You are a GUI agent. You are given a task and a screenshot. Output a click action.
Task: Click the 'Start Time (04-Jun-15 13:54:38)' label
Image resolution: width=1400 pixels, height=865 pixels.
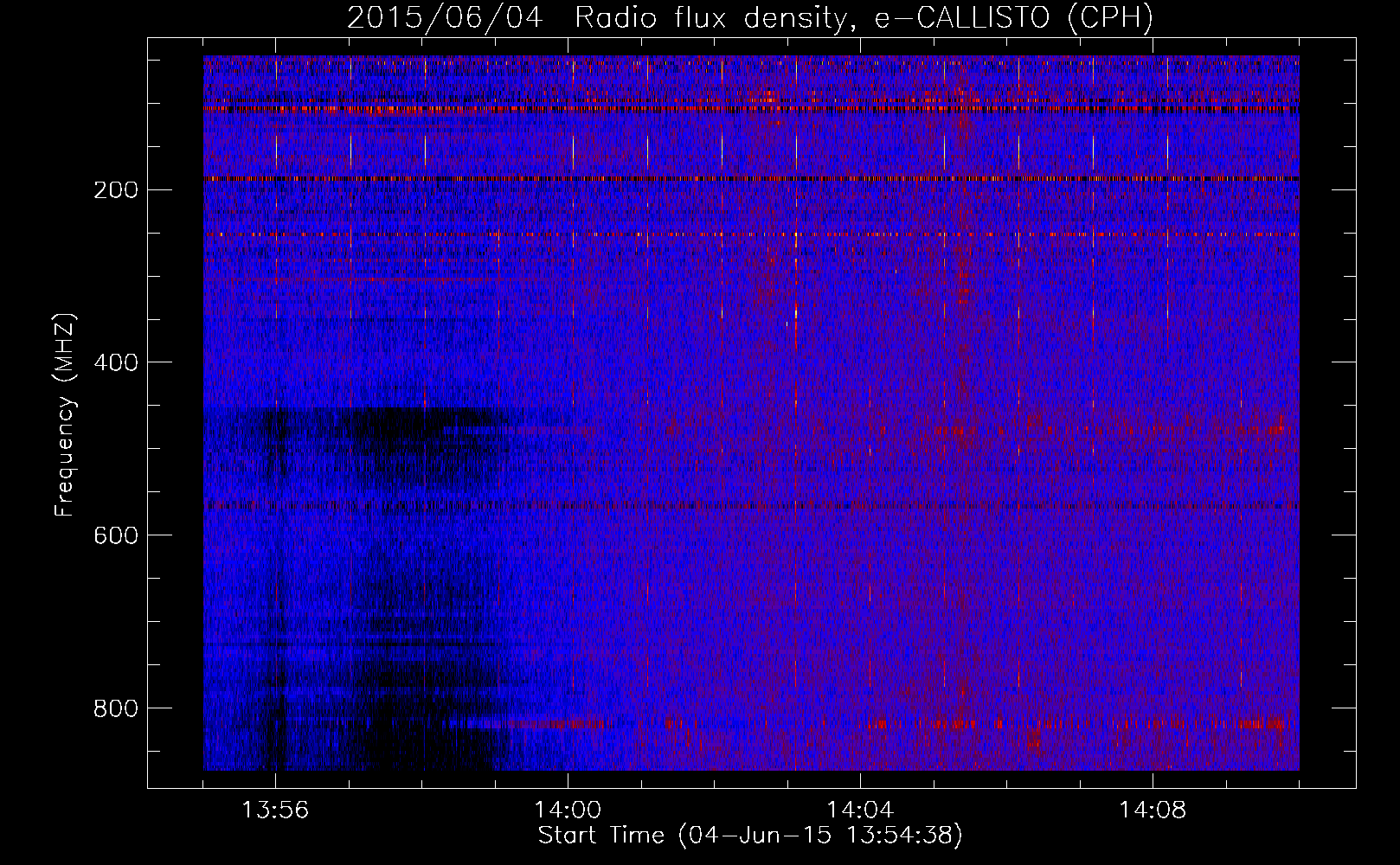pyautogui.click(x=750, y=836)
